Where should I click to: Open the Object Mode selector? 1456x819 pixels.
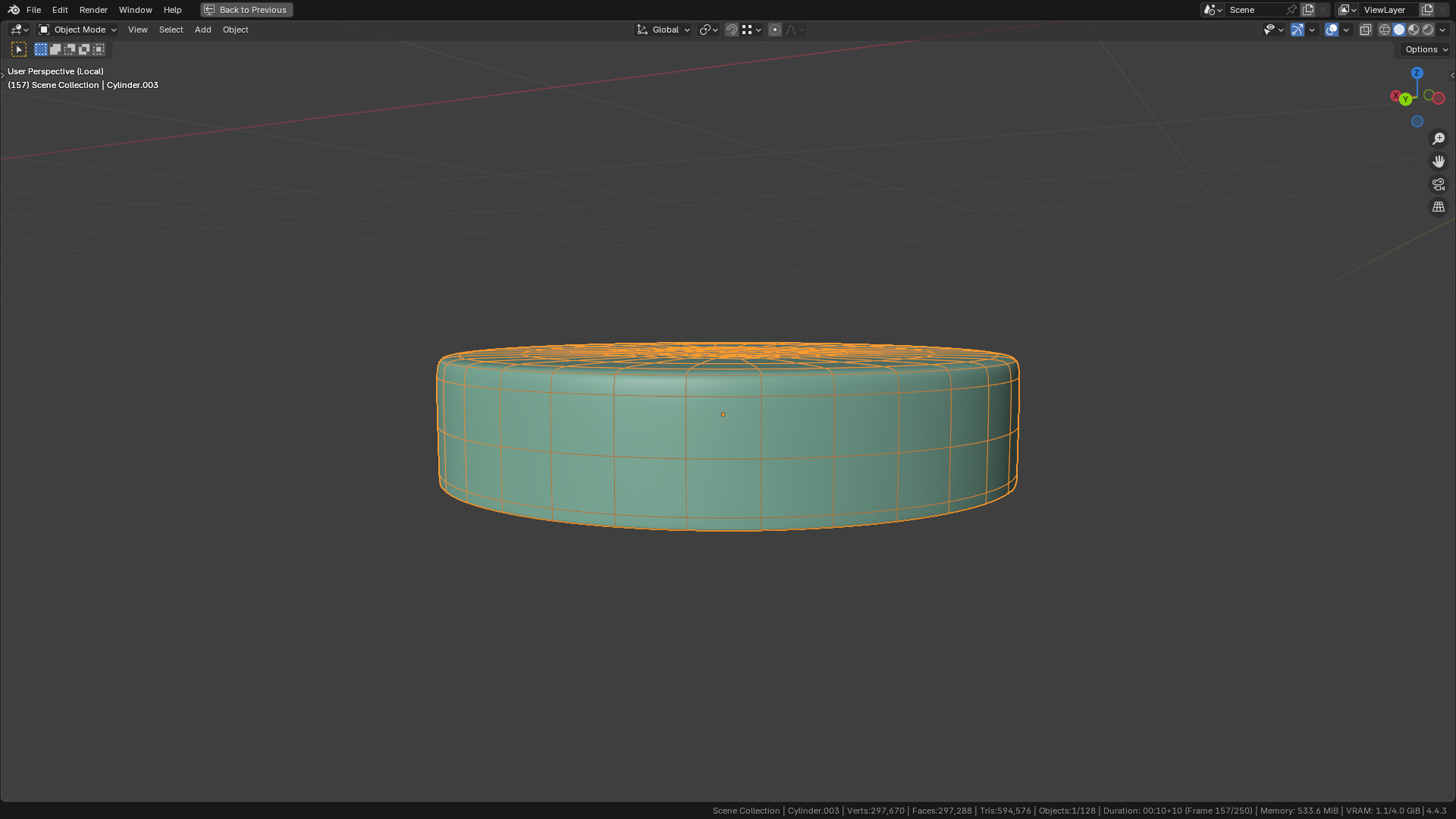(x=77, y=30)
